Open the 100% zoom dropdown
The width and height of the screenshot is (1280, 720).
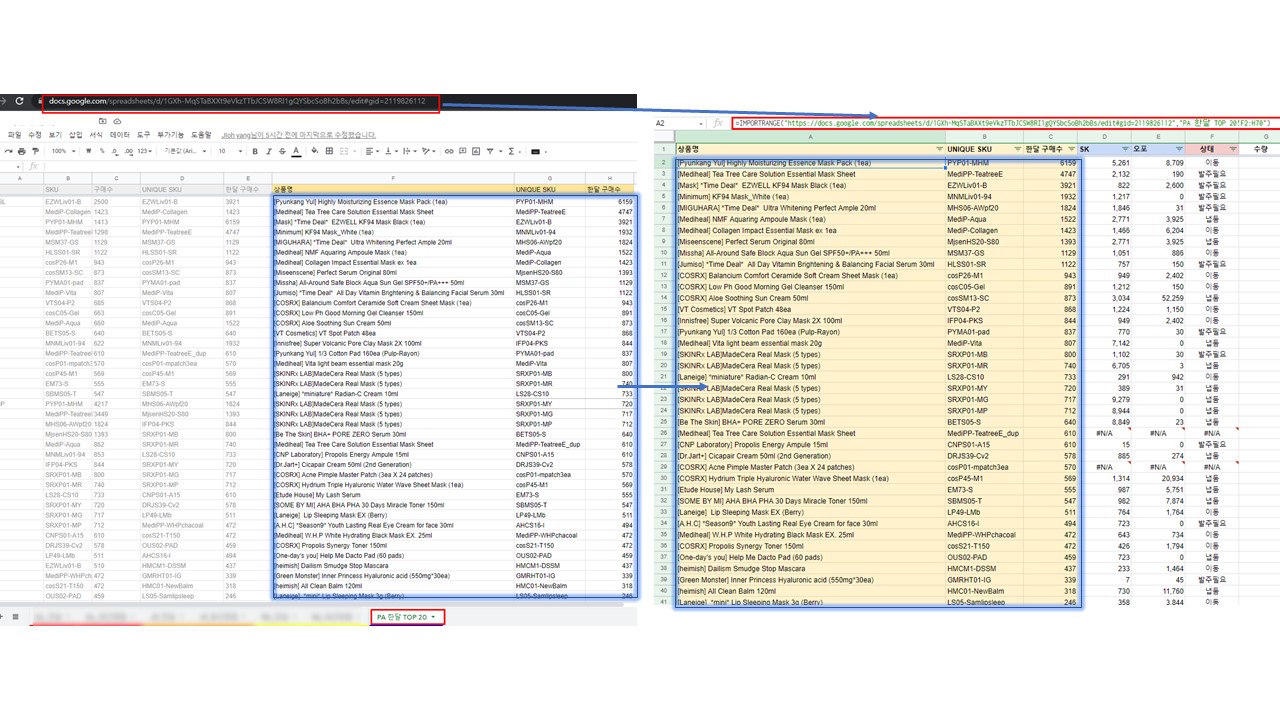click(x=65, y=151)
